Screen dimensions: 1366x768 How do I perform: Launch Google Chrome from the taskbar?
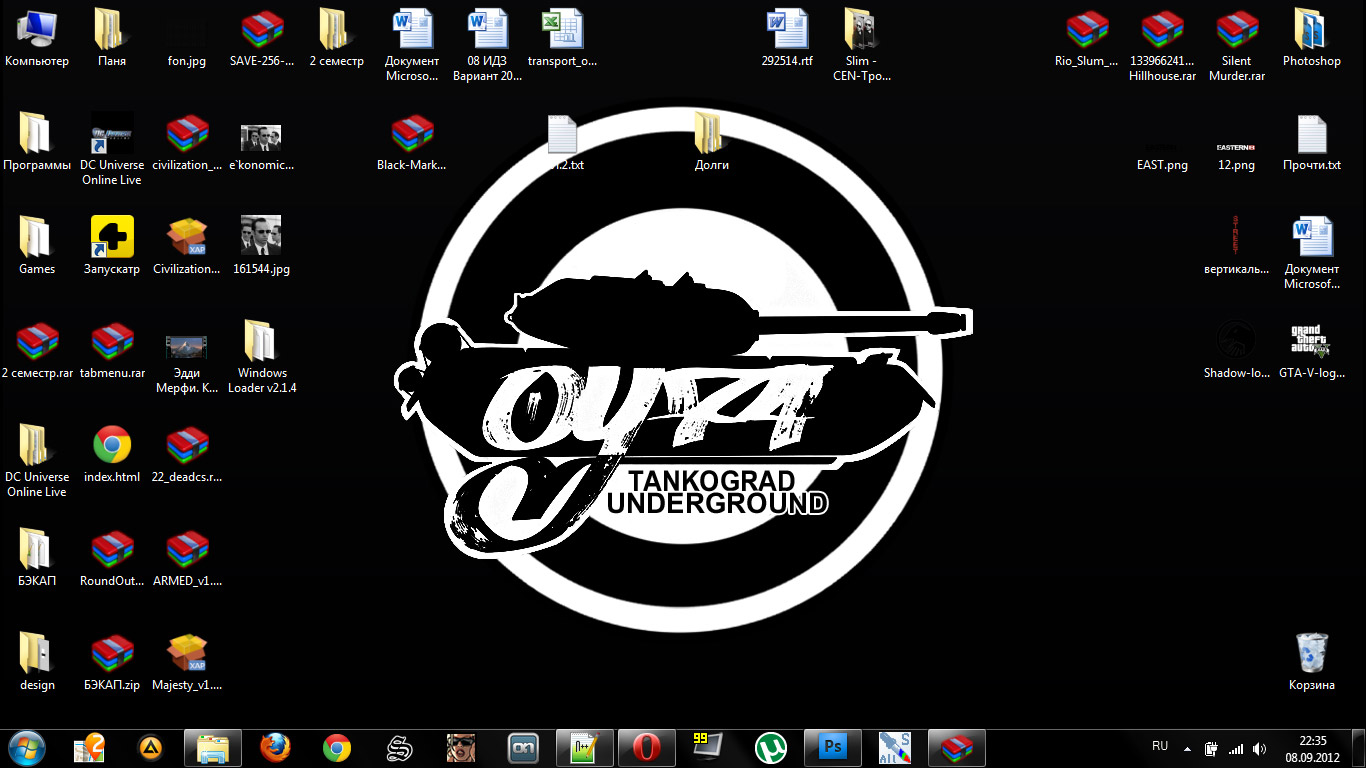coord(337,747)
